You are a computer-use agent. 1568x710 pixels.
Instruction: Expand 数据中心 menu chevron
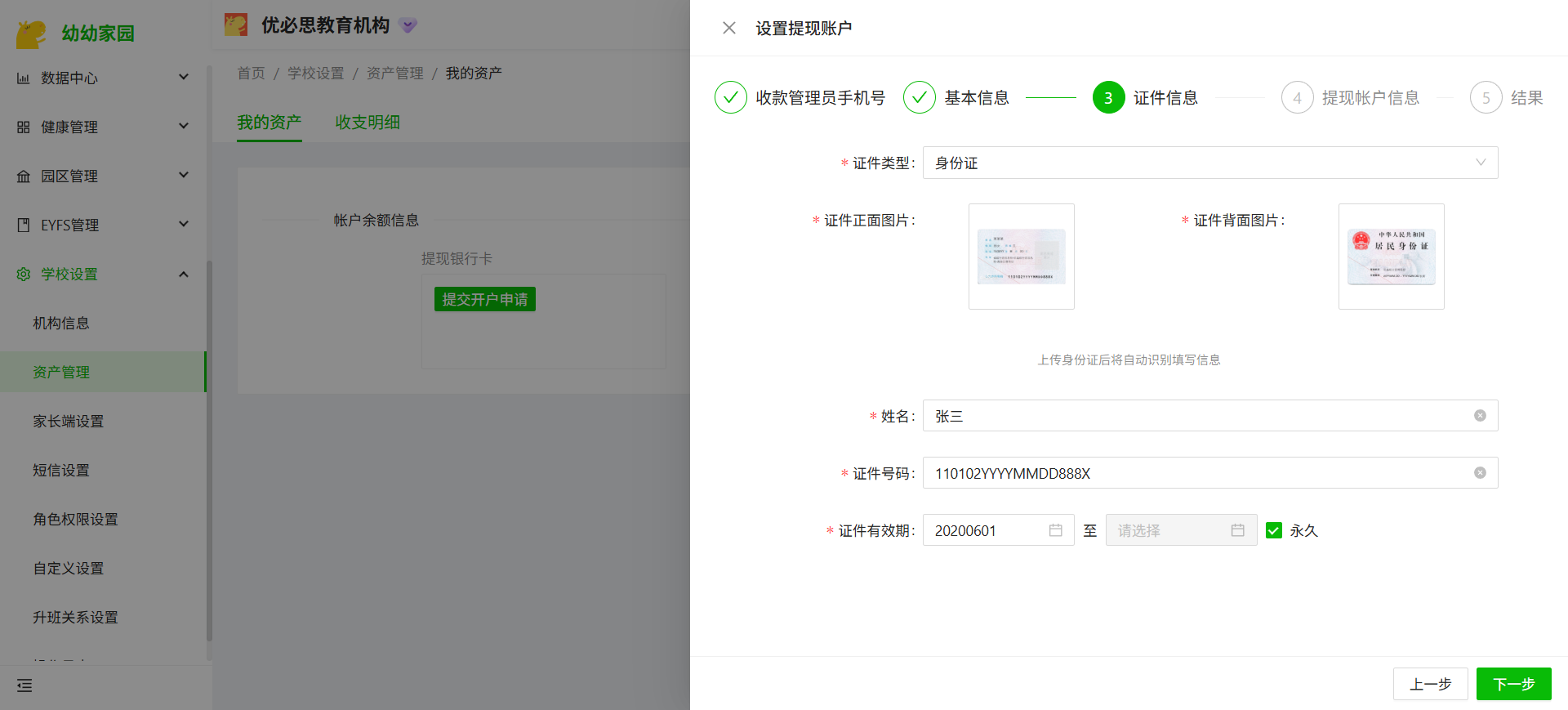point(184,77)
